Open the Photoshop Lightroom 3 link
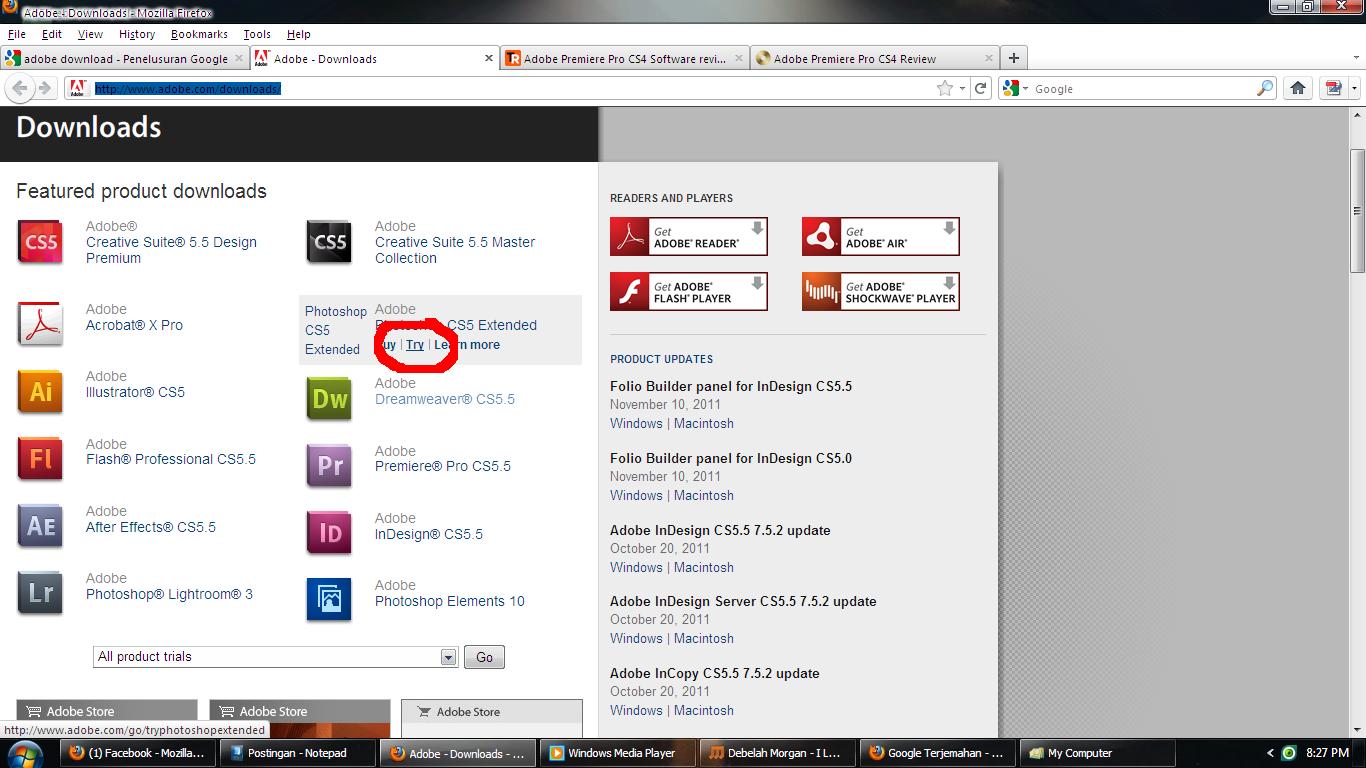 169,594
